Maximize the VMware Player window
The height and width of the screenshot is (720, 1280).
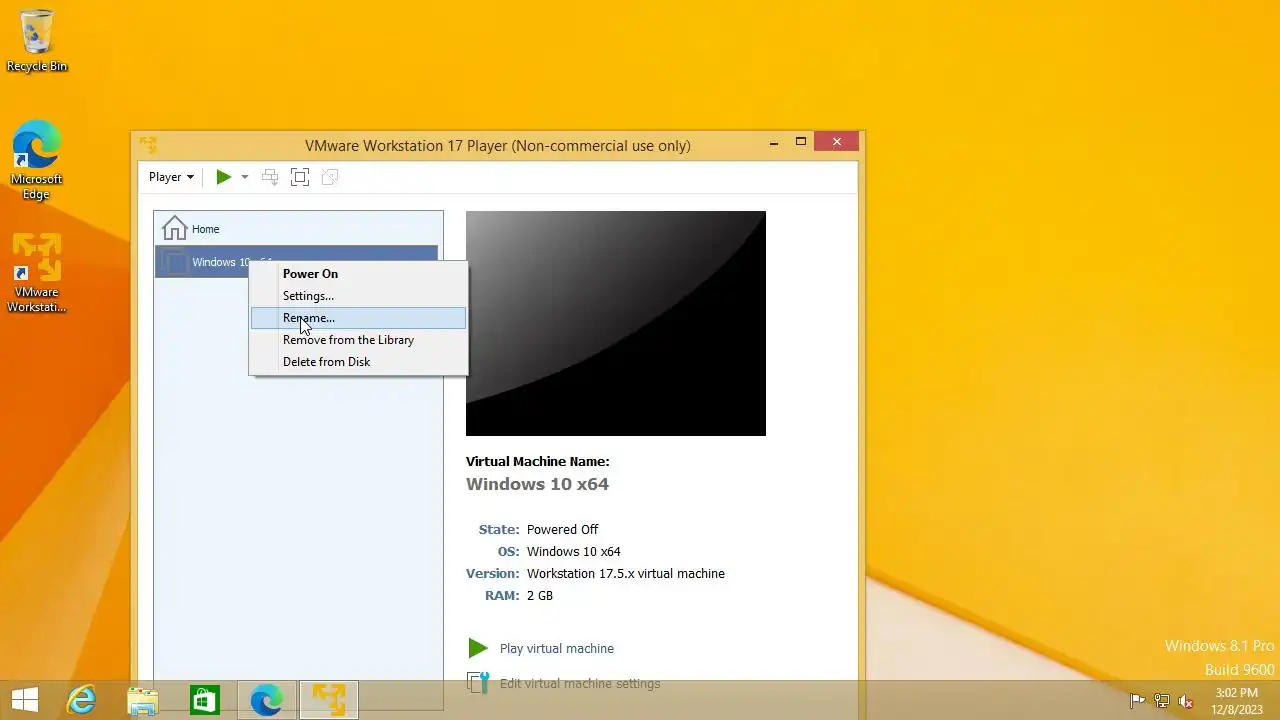pyautogui.click(x=801, y=143)
